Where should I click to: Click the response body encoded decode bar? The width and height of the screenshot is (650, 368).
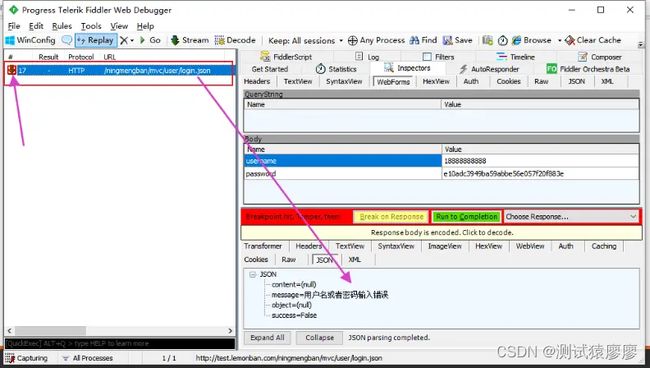pos(441,232)
